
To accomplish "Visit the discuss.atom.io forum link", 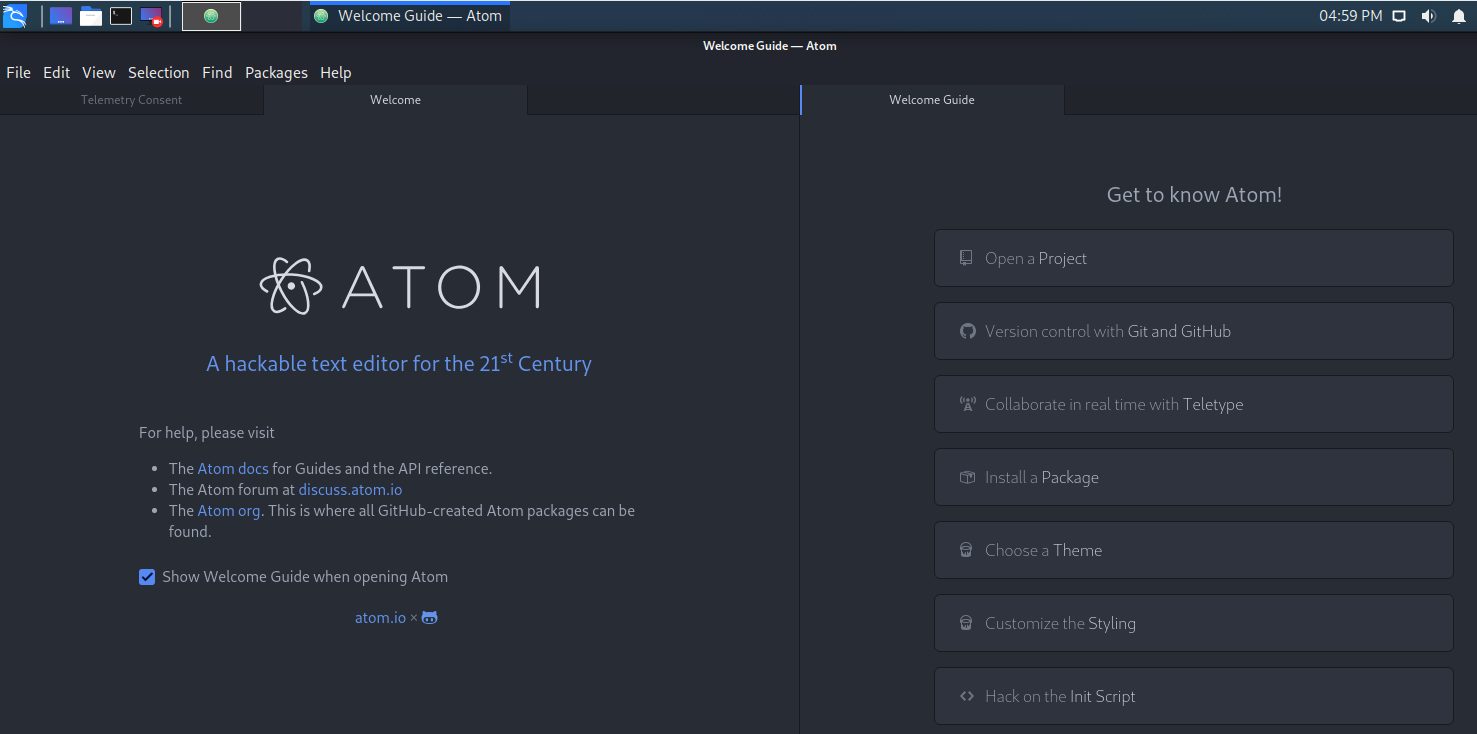I will click(350, 490).
